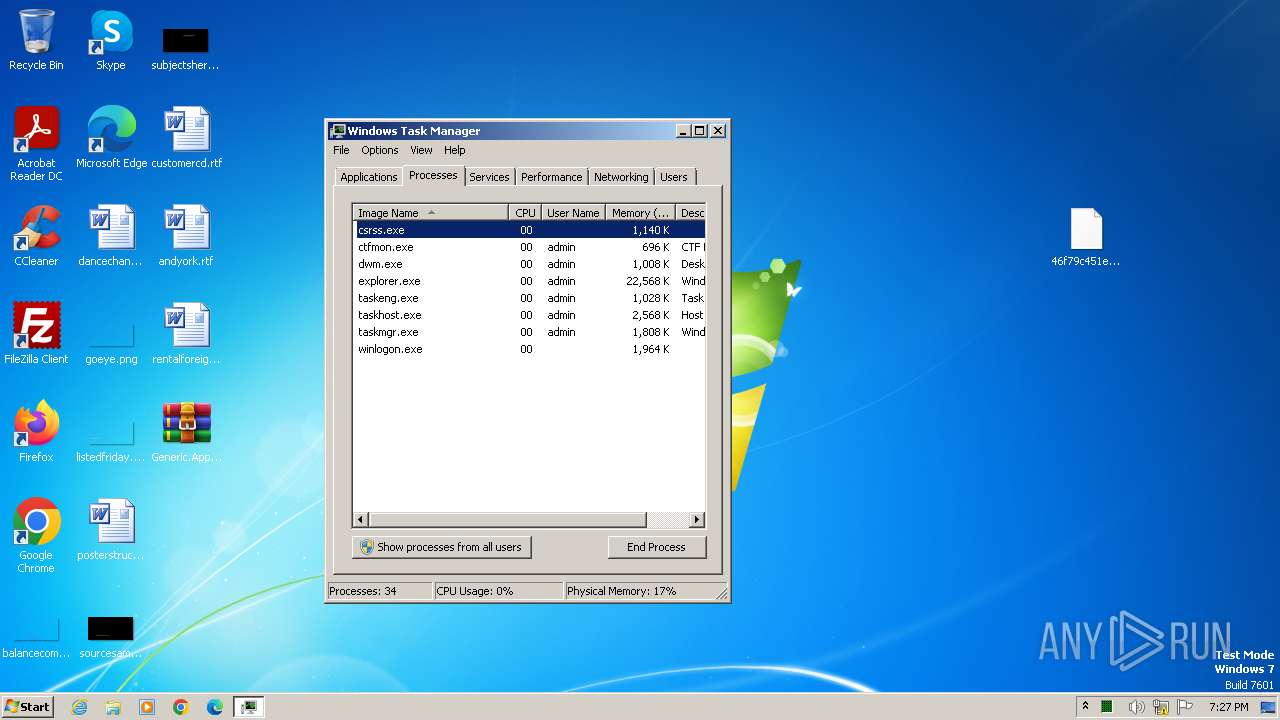
Task: Open the File menu in Task Manager
Action: point(341,150)
